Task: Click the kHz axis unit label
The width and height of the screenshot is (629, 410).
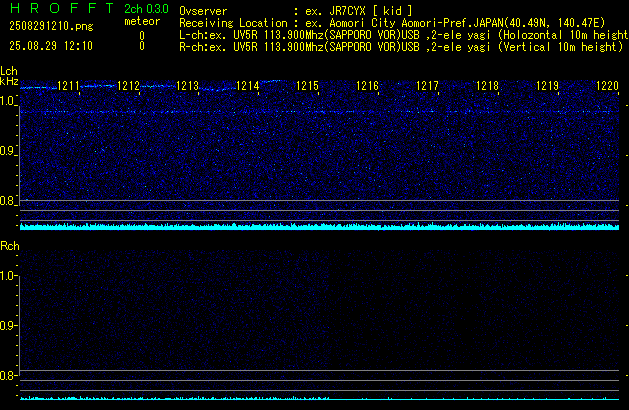Action: 9,81
